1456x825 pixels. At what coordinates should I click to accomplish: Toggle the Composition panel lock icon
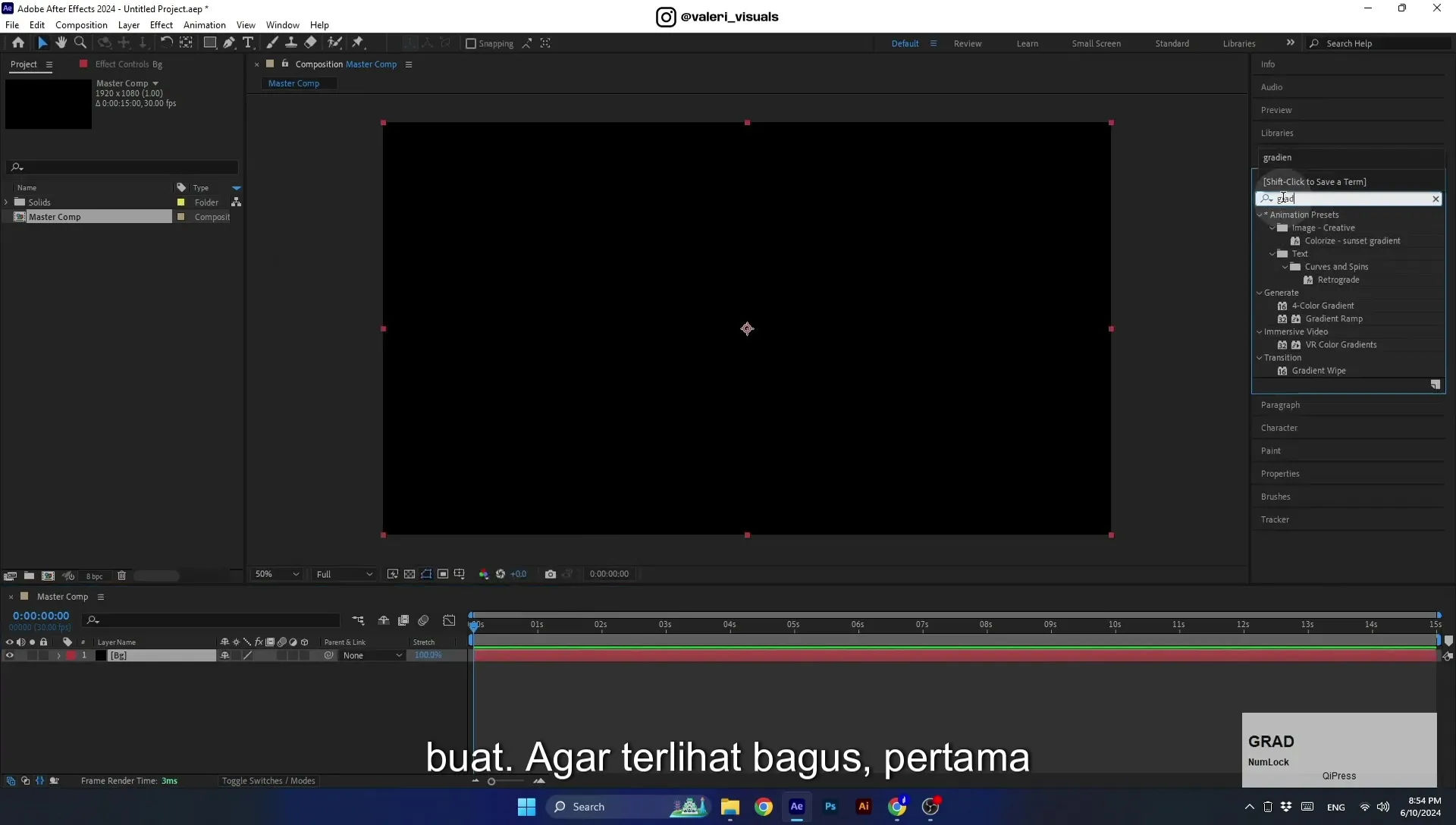(x=285, y=64)
